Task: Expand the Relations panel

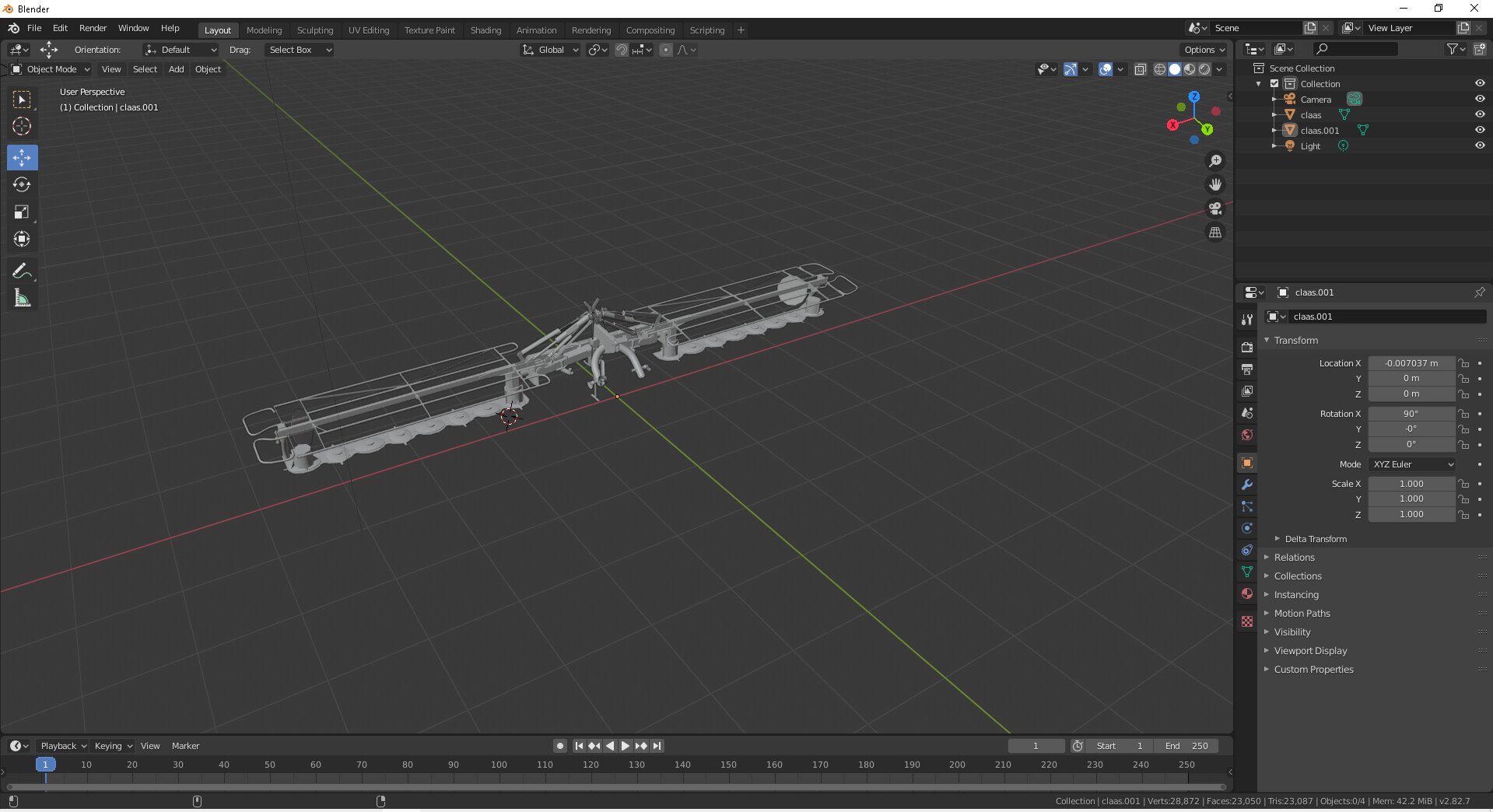Action: tap(1294, 558)
